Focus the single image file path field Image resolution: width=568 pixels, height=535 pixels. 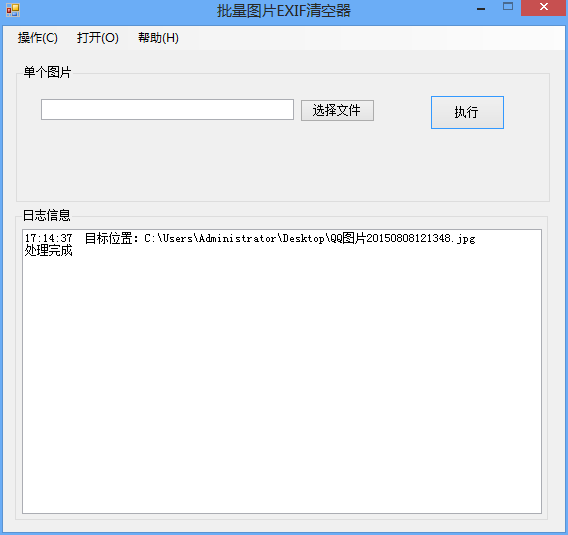pyautogui.click(x=167, y=109)
